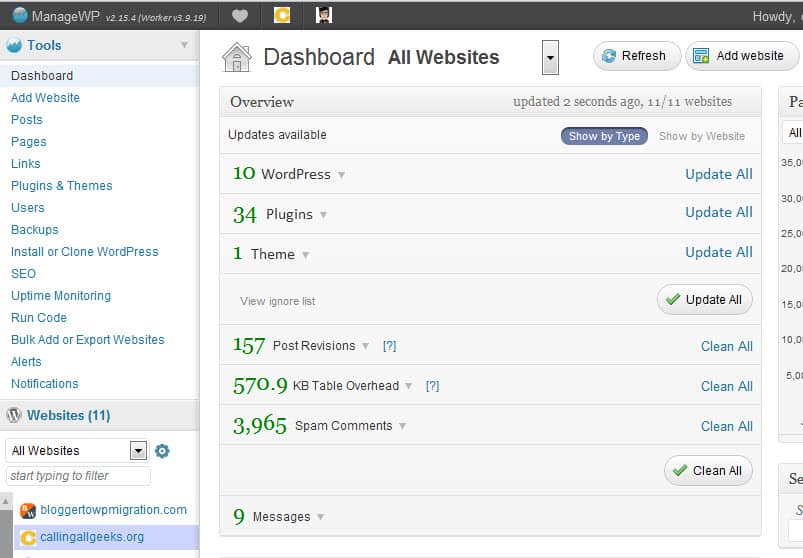Open Run Code menu item
Viewport: 803px width, 558px height.
click(x=39, y=318)
